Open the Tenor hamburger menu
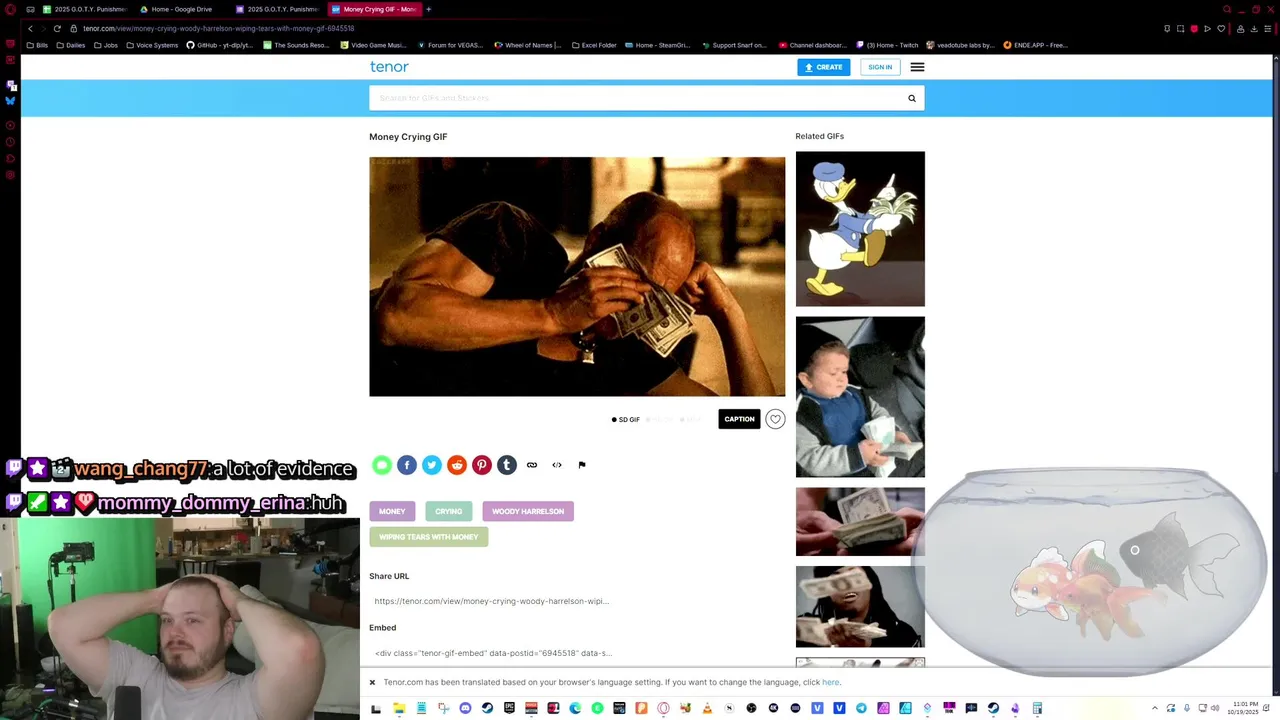This screenshot has height=720, width=1280. click(x=917, y=67)
